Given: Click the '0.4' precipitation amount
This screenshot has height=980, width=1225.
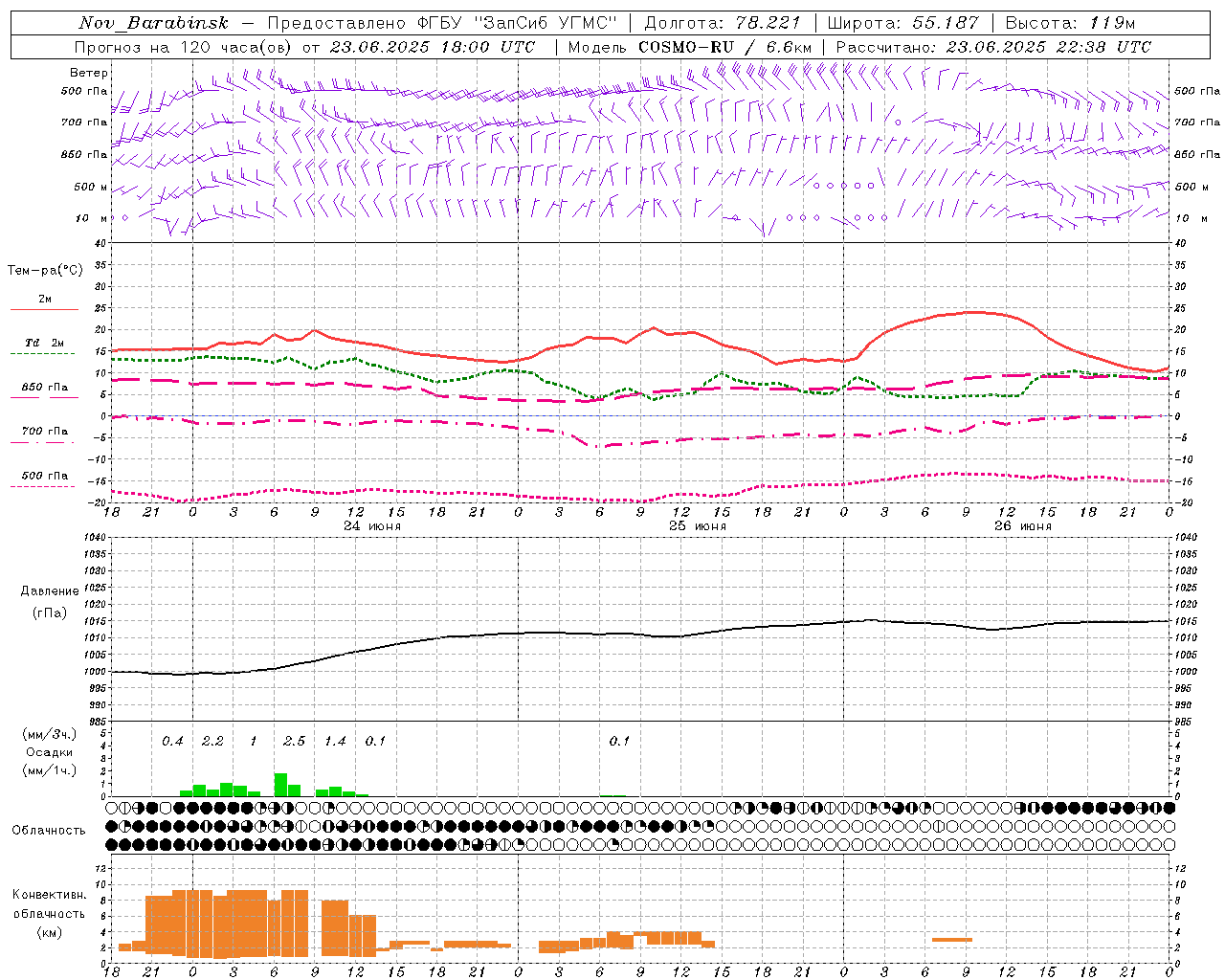Looking at the screenshot, I should click(x=172, y=741).
